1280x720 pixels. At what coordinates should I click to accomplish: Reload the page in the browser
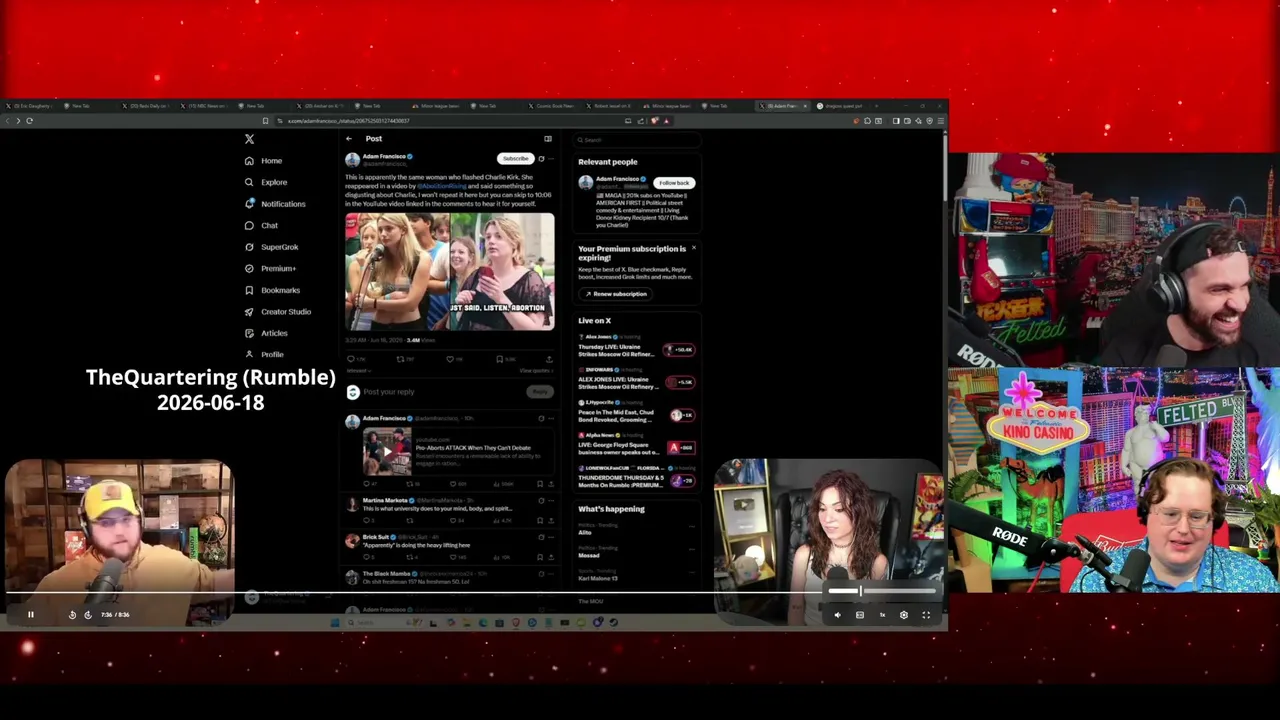pyautogui.click(x=29, y=121)
